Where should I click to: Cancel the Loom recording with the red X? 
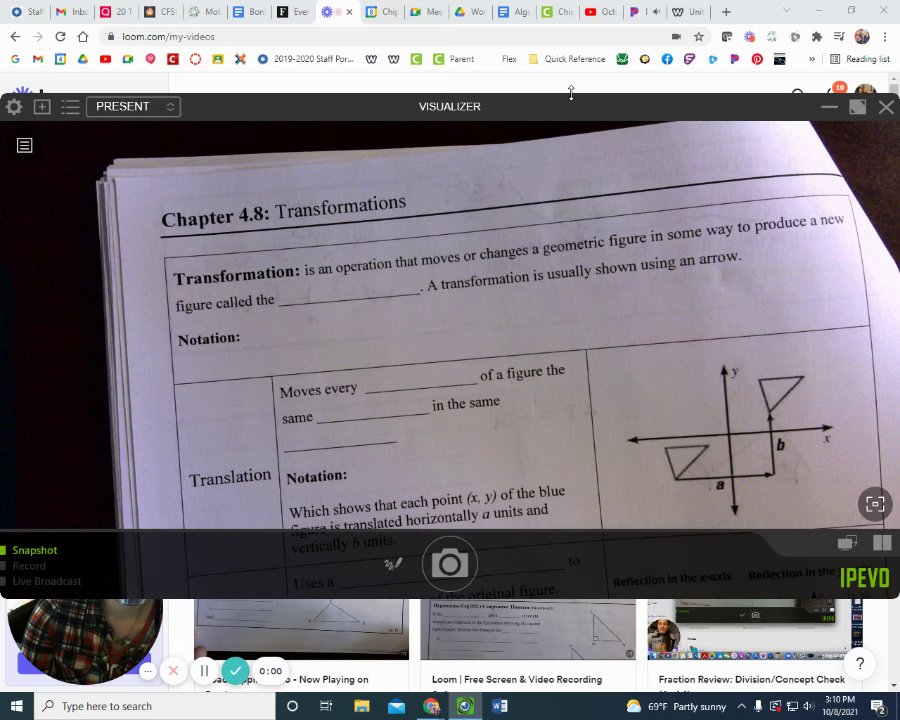click(173, 671)
